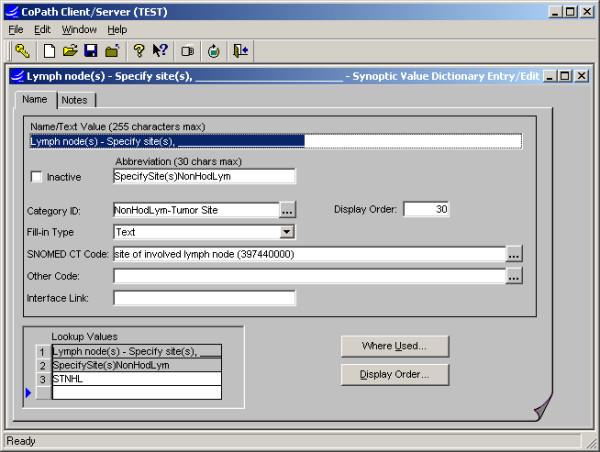Open the Fill-in Type dropdown
600x452 pixels.
(x=287, y=232)
